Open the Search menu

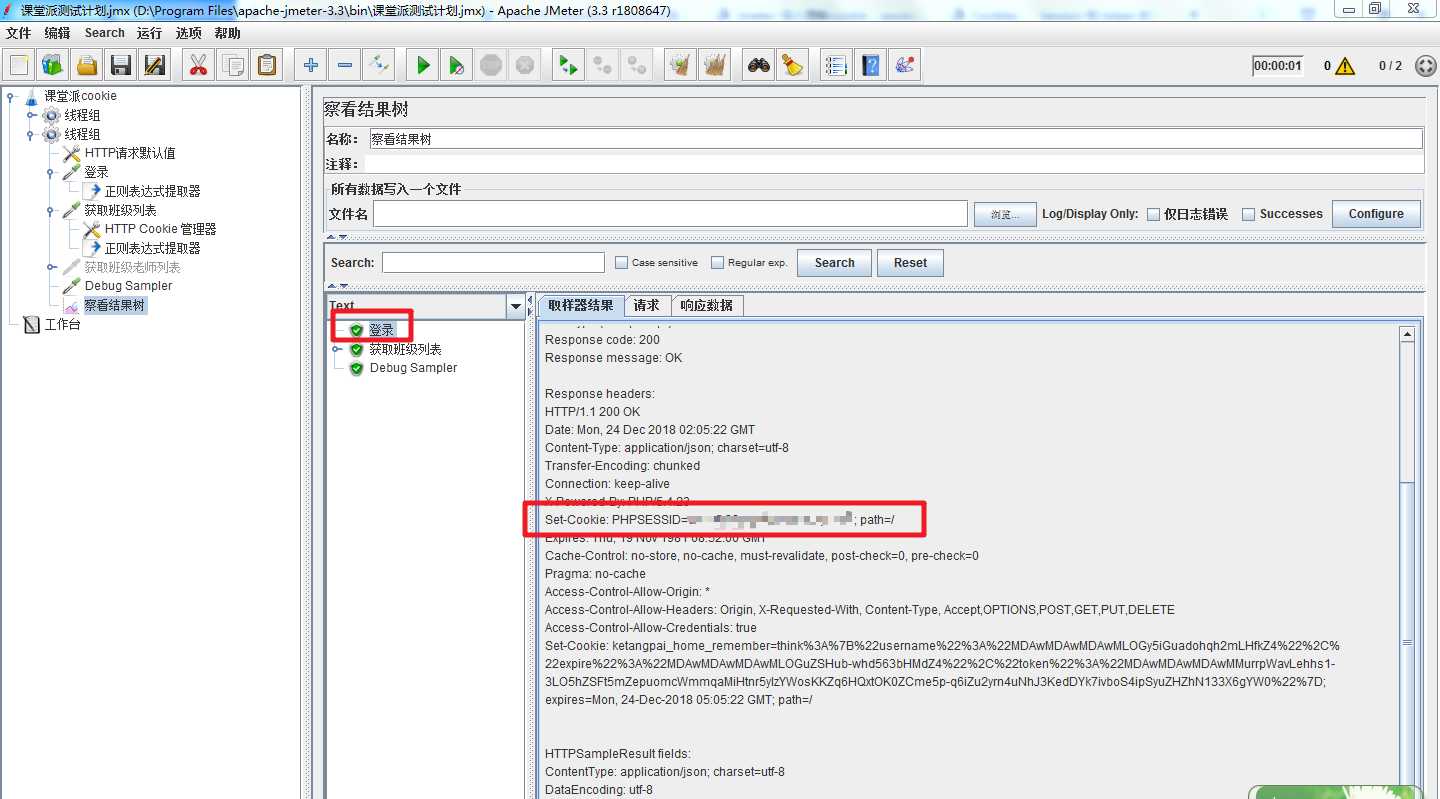[x=105, y=33]
